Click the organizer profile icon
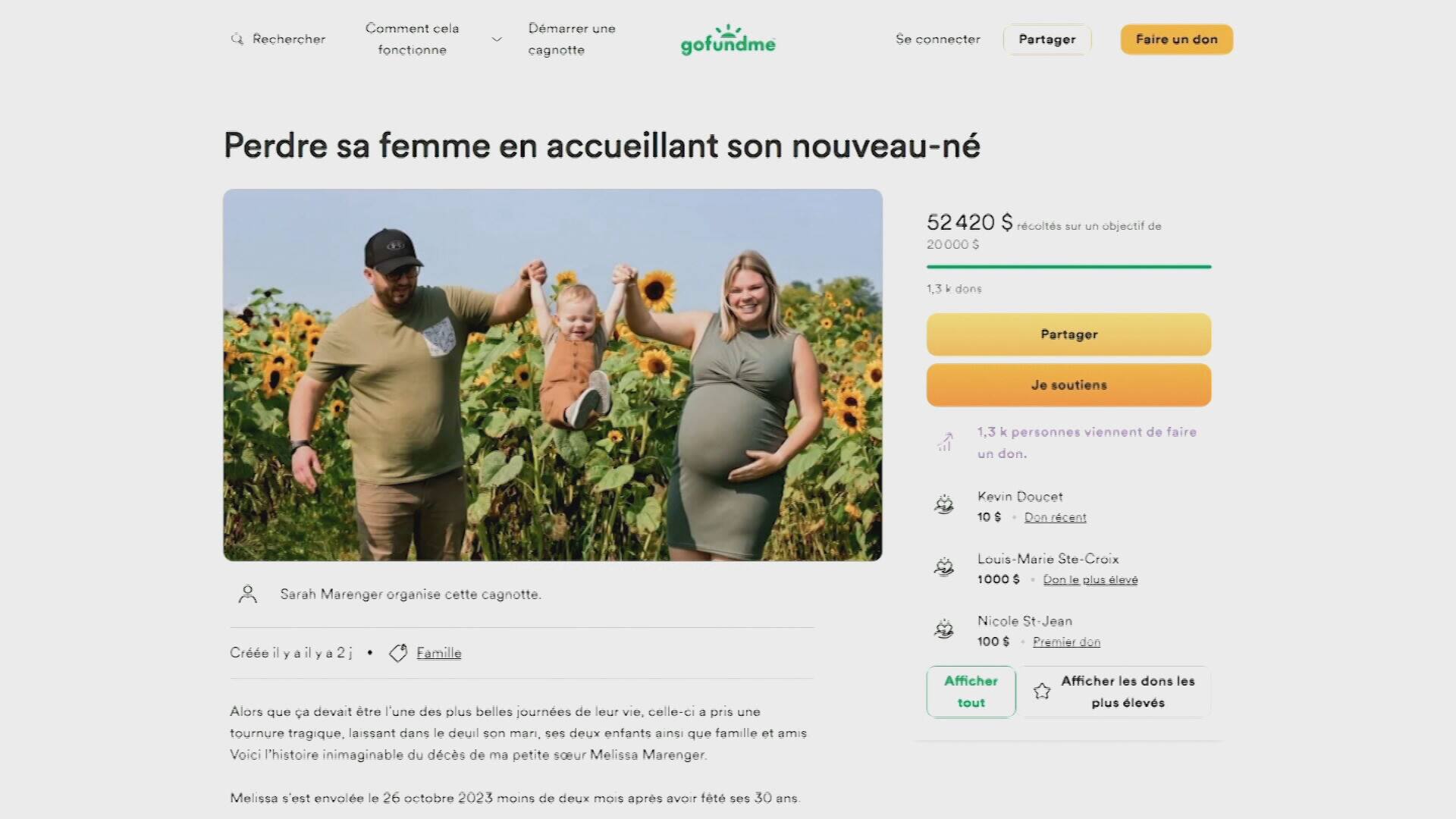The width and height of the screenshot is (1456, 819). tap(247, 594)
